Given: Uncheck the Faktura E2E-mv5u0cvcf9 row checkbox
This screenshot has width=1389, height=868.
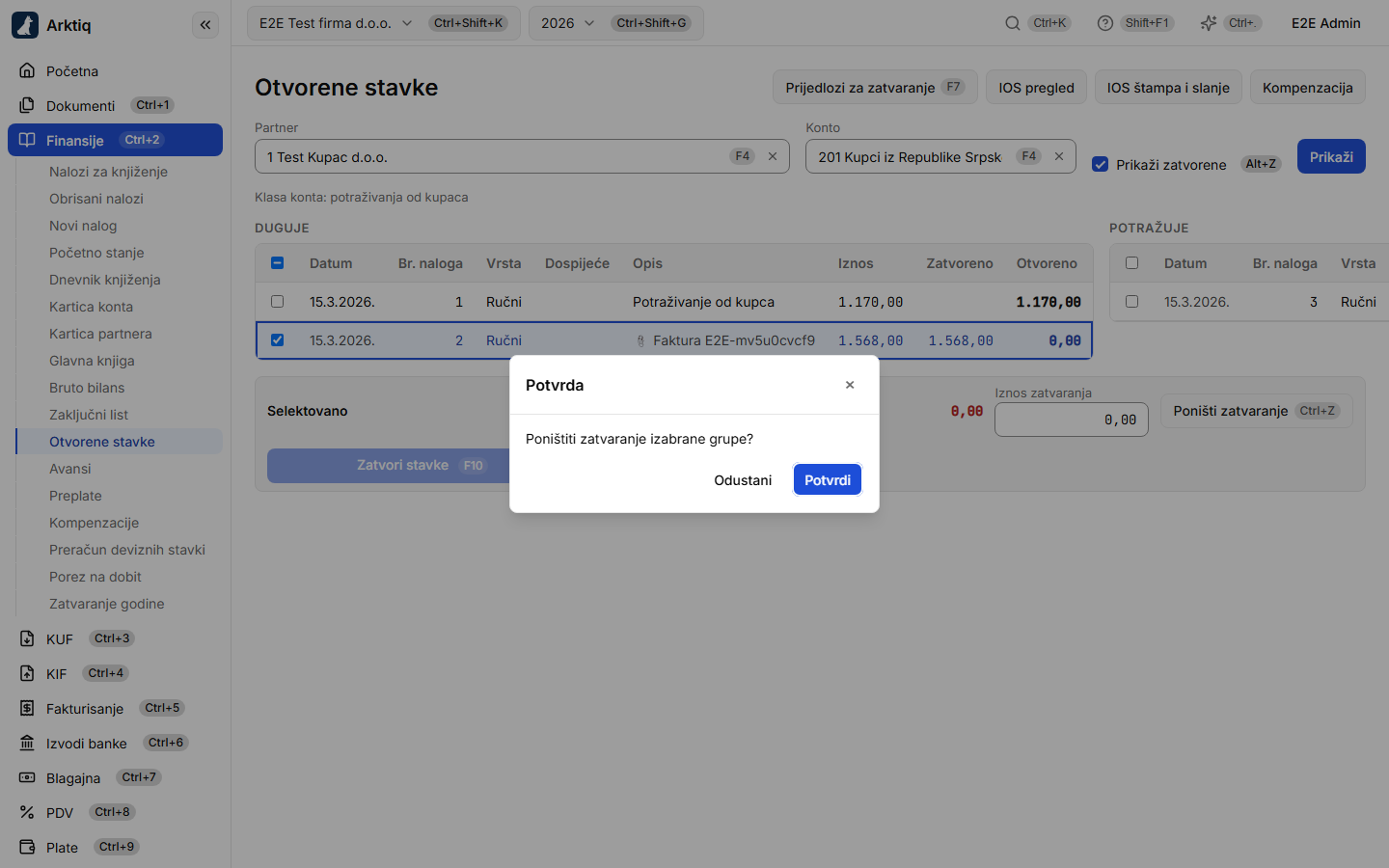Looking at the screenshot, I should tap(278, 340).
